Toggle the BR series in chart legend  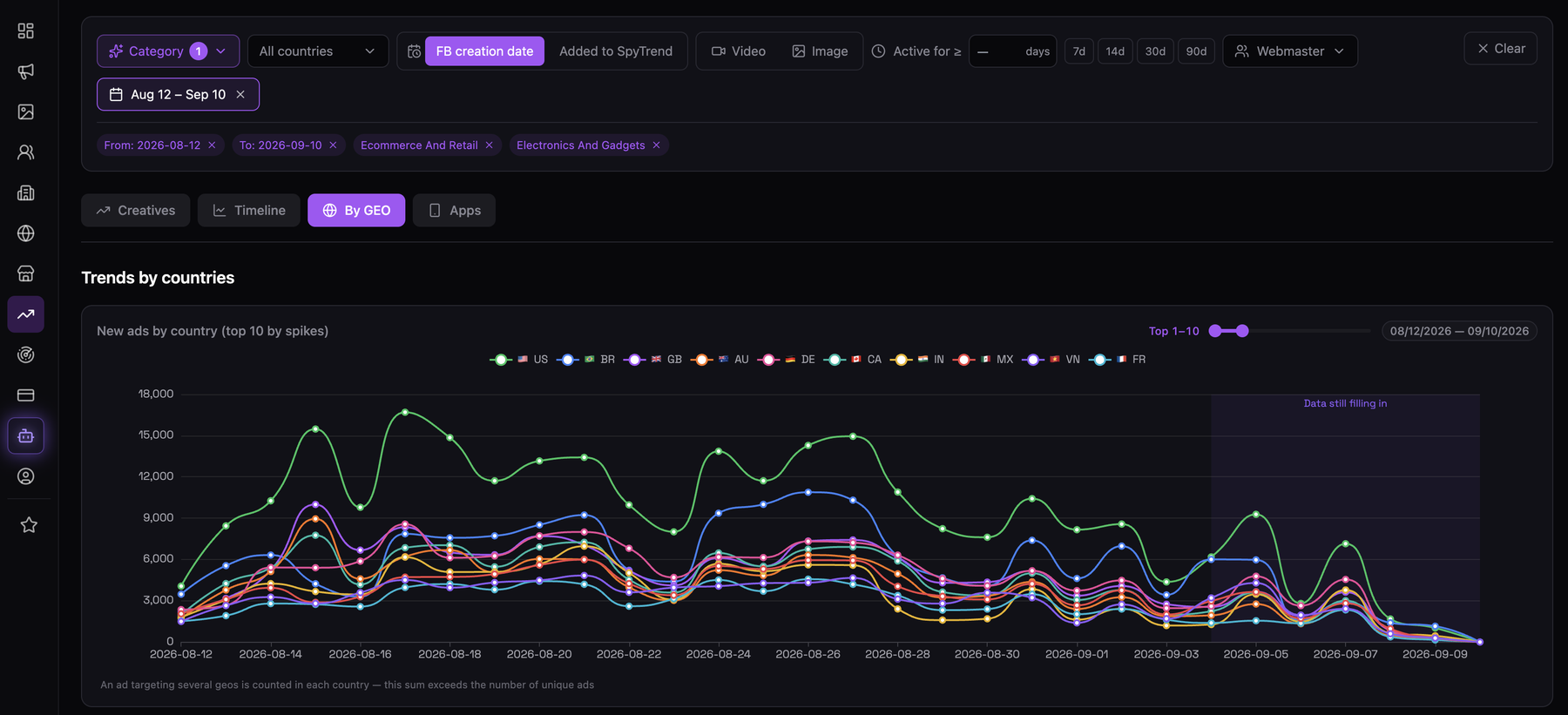586,360
